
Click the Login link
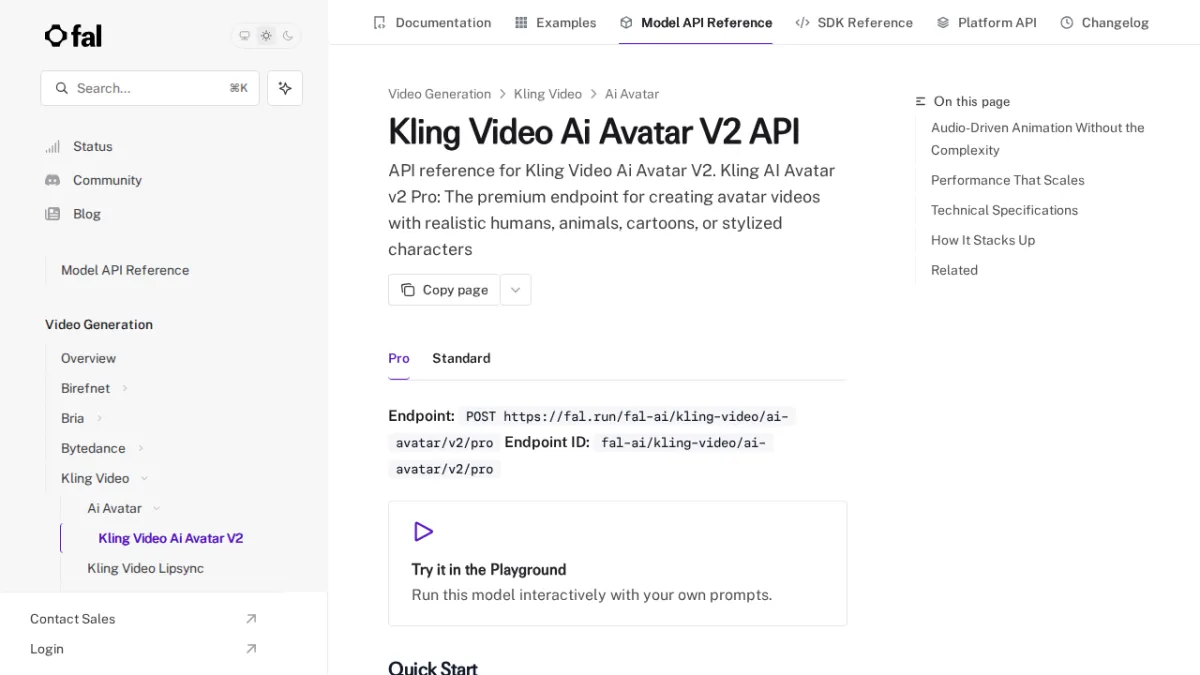47,649
